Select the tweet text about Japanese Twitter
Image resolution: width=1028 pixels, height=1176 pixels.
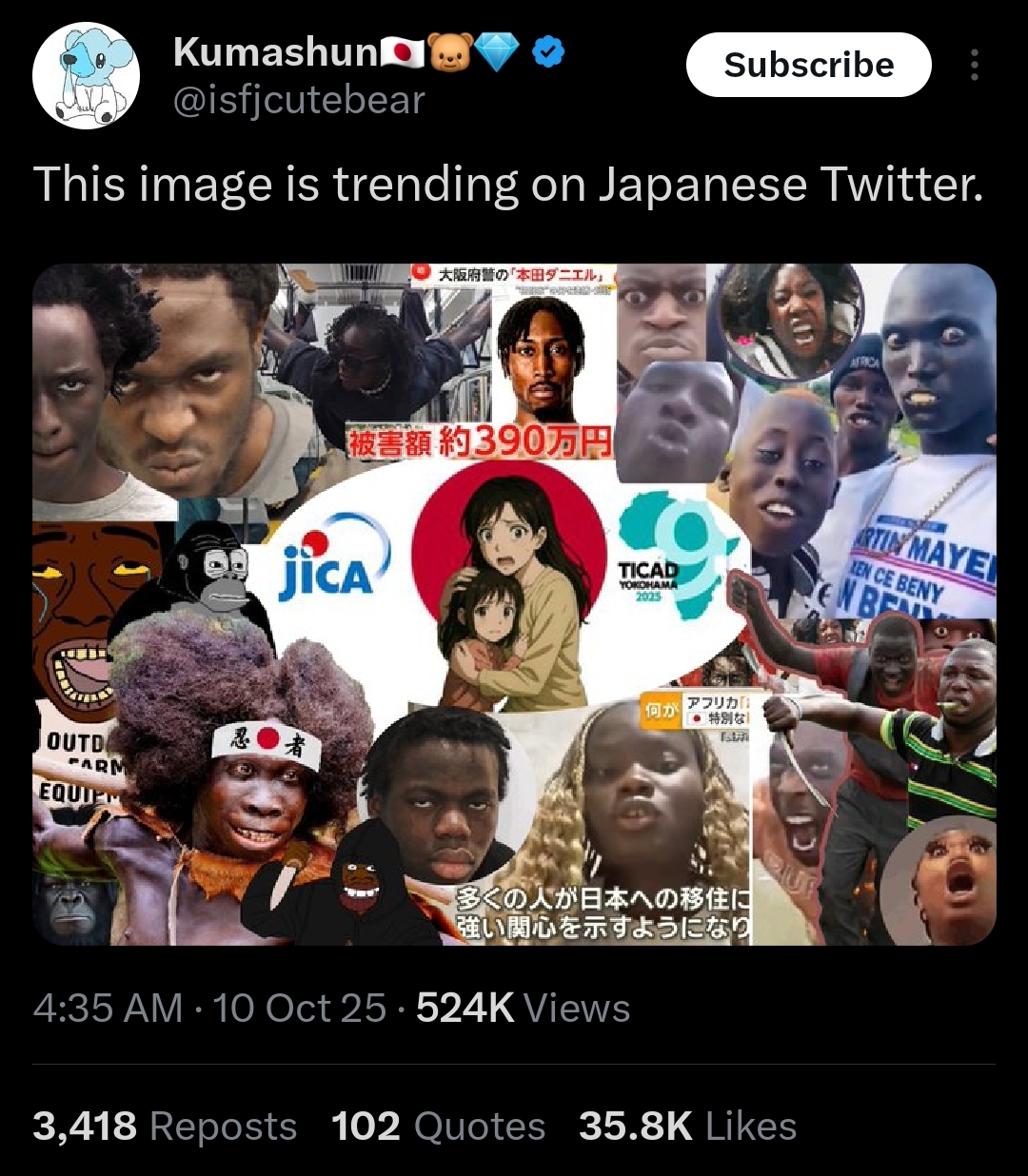click(x=507, y=186)
